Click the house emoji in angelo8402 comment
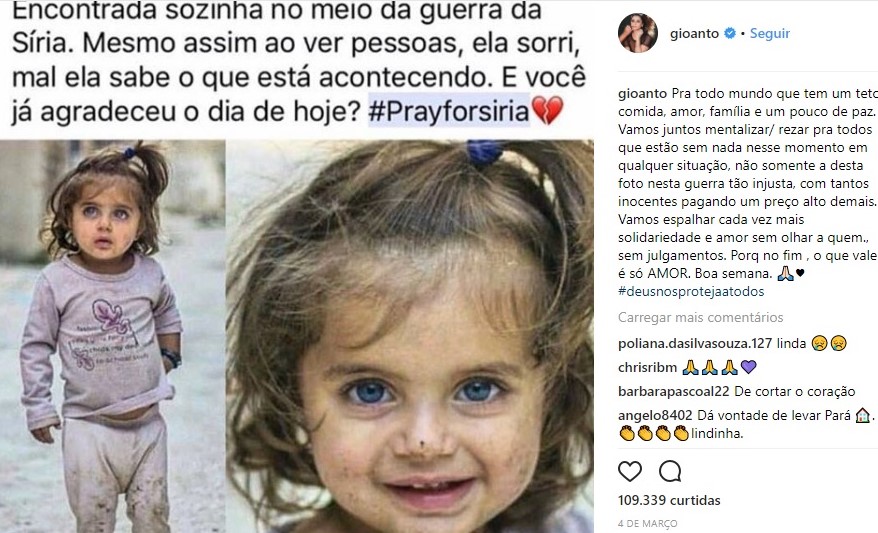The width and height of the screenshot is (878, 533). click(x=862, y=415)
